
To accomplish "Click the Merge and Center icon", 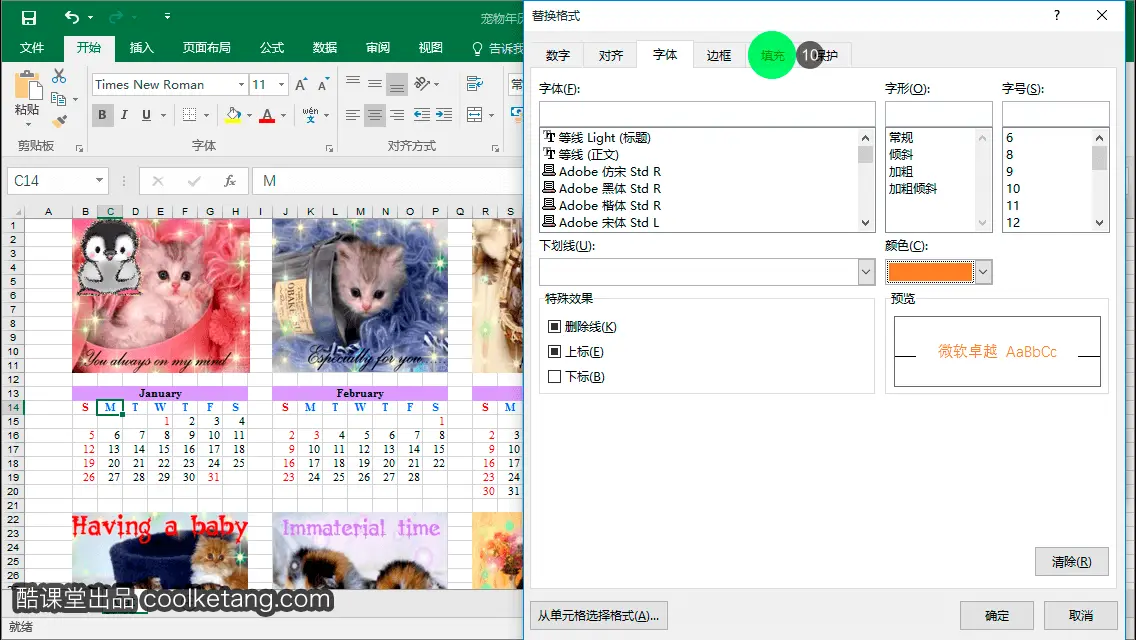I will (475, 115).
